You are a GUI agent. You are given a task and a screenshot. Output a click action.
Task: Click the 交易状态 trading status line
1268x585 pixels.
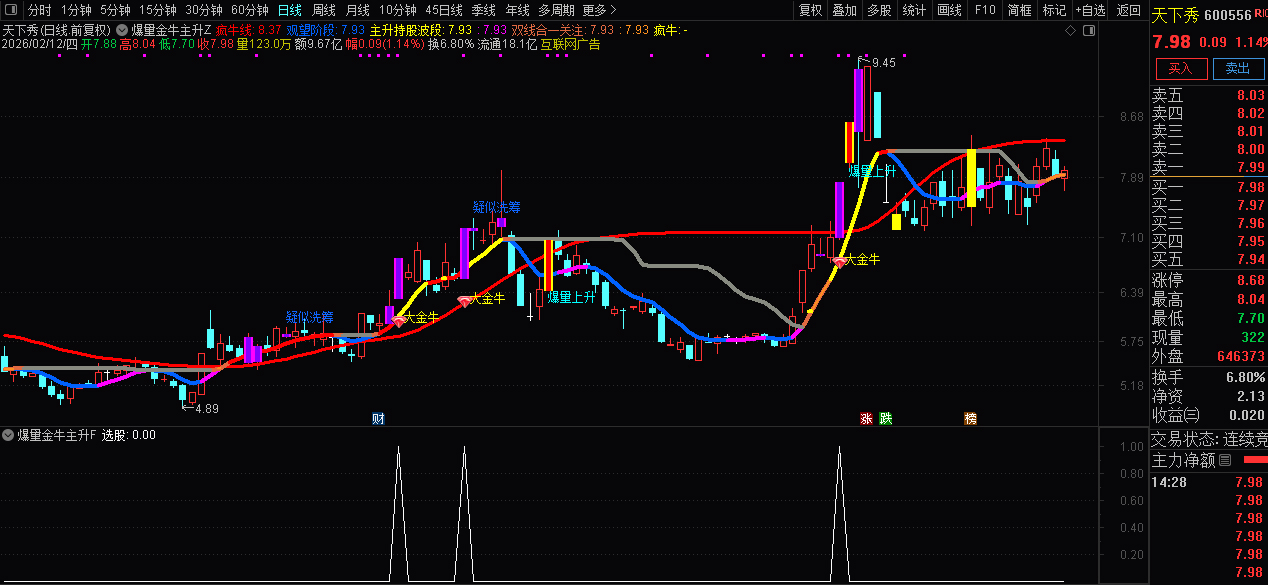click(1209, 439)
